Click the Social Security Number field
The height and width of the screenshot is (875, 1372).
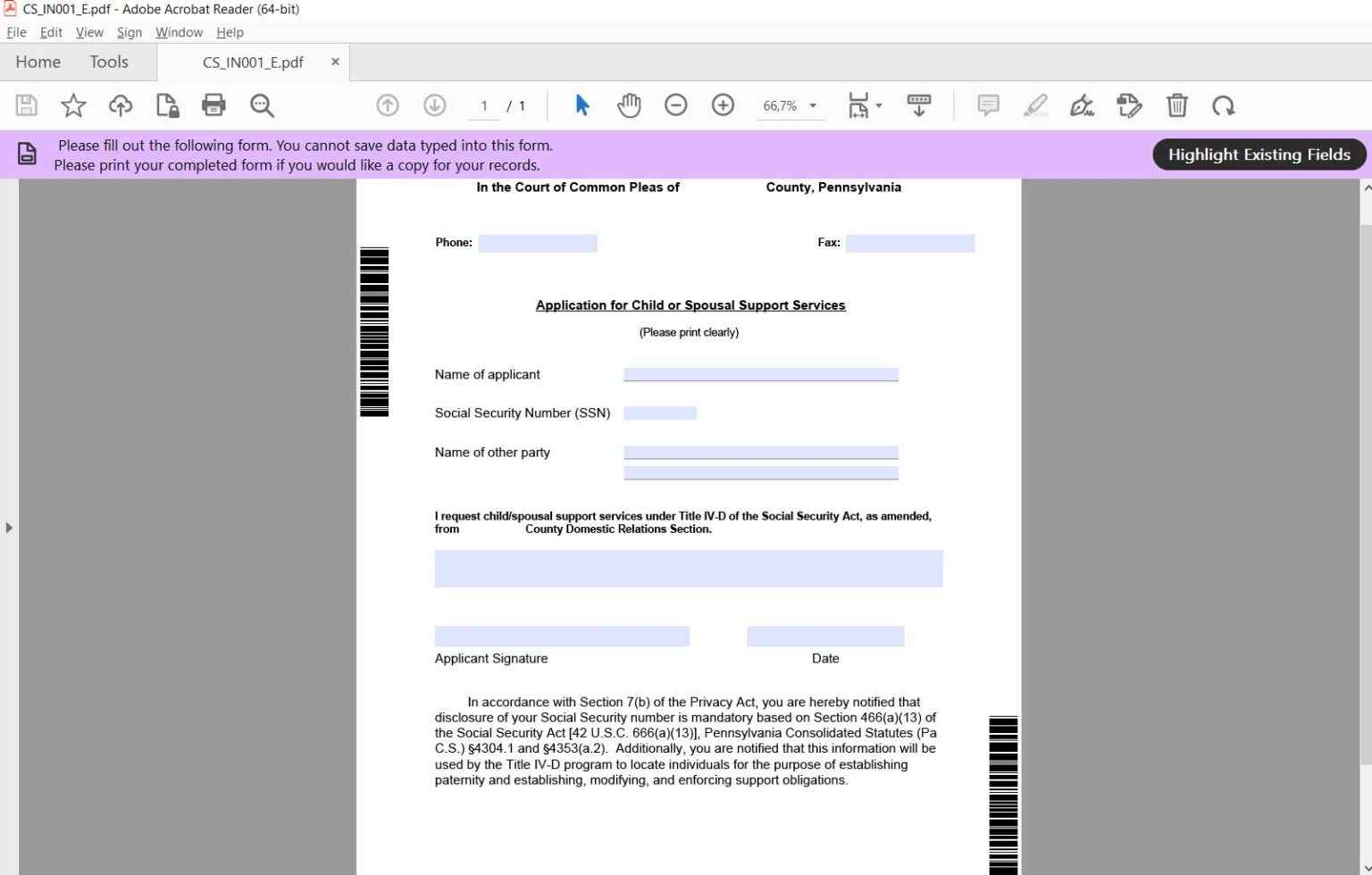[x=660, y=412]
